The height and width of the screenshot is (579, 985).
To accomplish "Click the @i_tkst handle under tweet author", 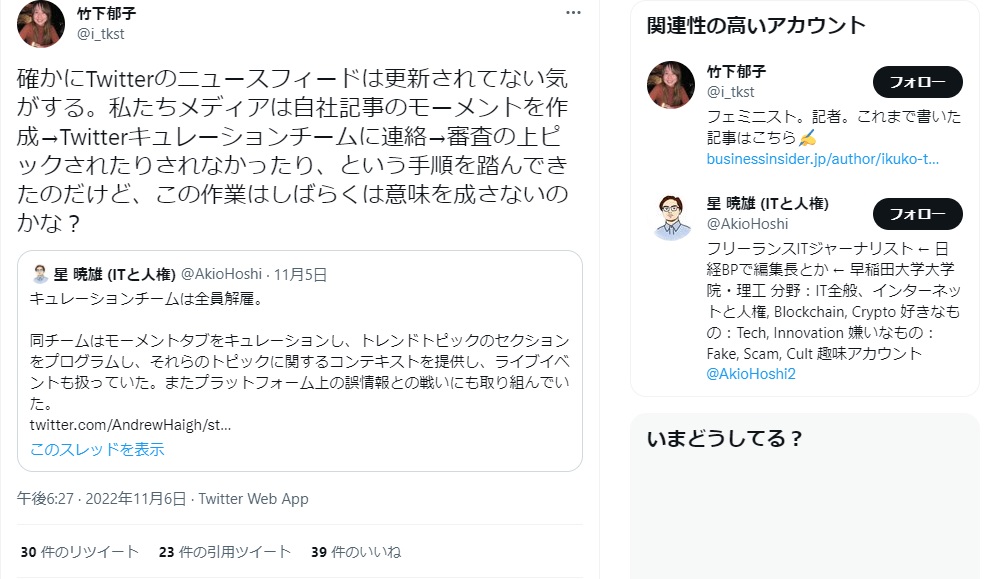I will point(100,34).
